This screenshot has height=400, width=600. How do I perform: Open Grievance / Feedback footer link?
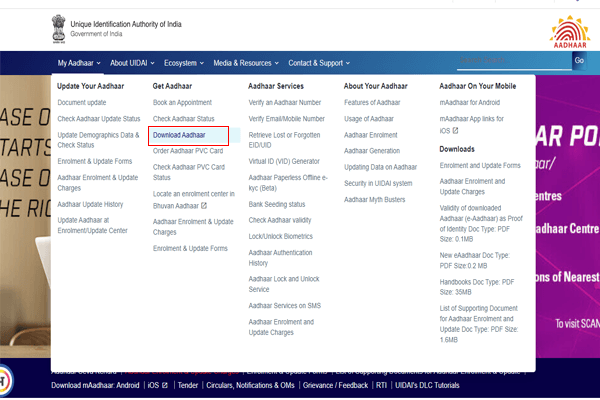click(335, 385)
